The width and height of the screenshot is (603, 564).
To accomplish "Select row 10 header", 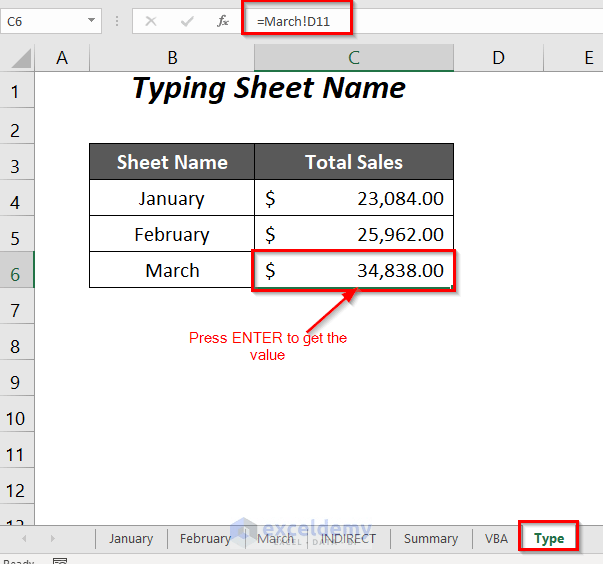I will pos(15,414).
